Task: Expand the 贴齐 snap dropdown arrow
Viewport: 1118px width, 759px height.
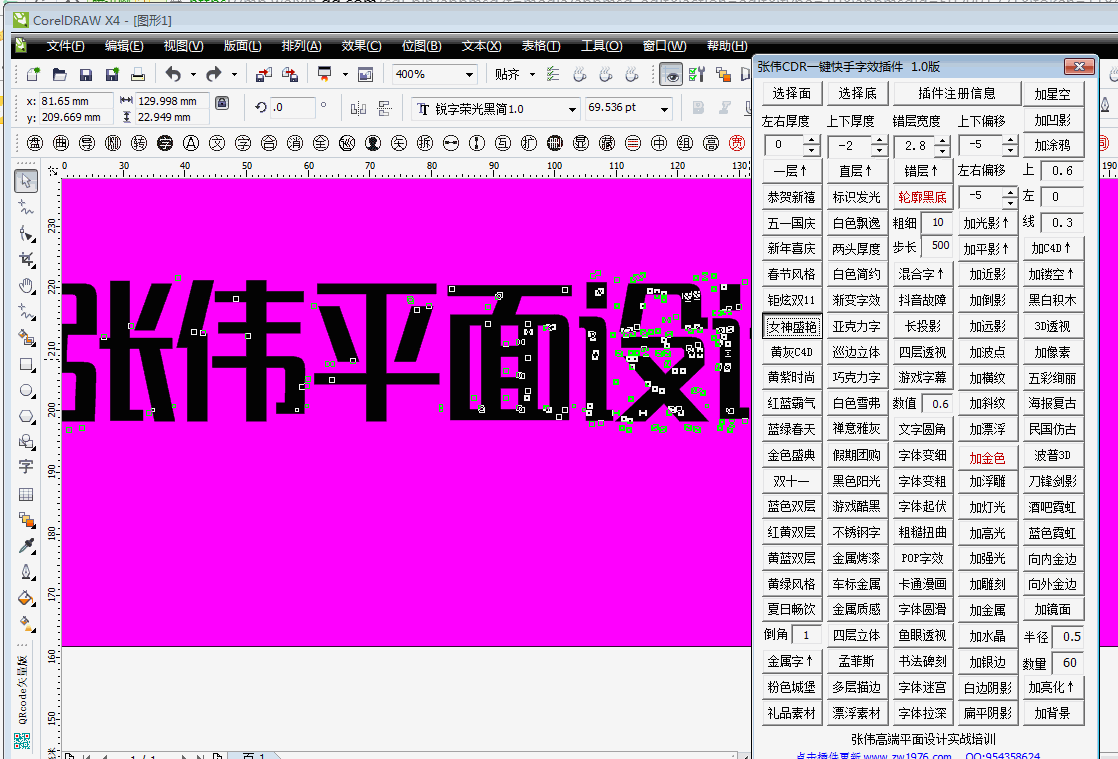Action: click(x=532, y=74)
